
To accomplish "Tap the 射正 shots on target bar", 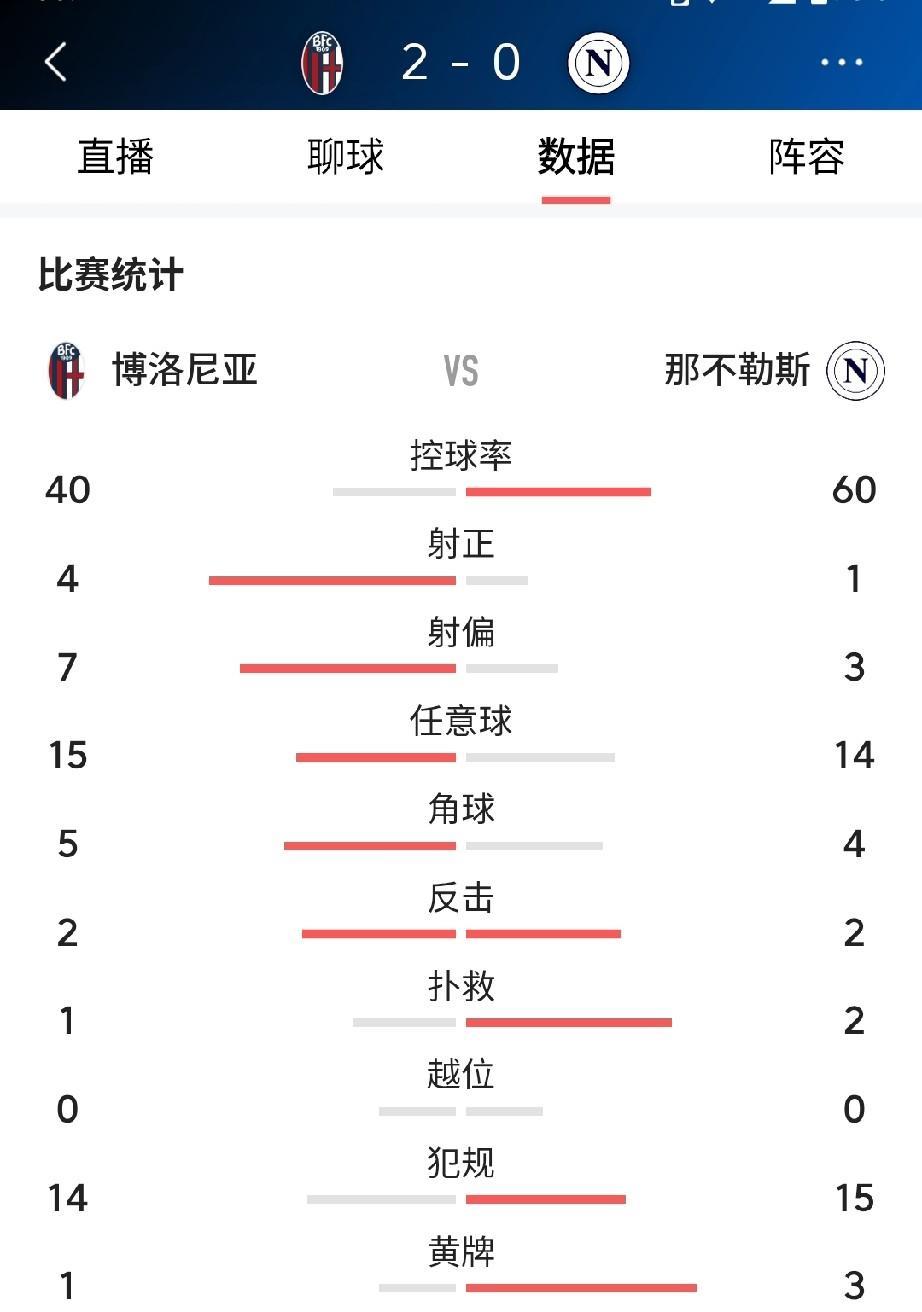I will [x=368, y=580].
